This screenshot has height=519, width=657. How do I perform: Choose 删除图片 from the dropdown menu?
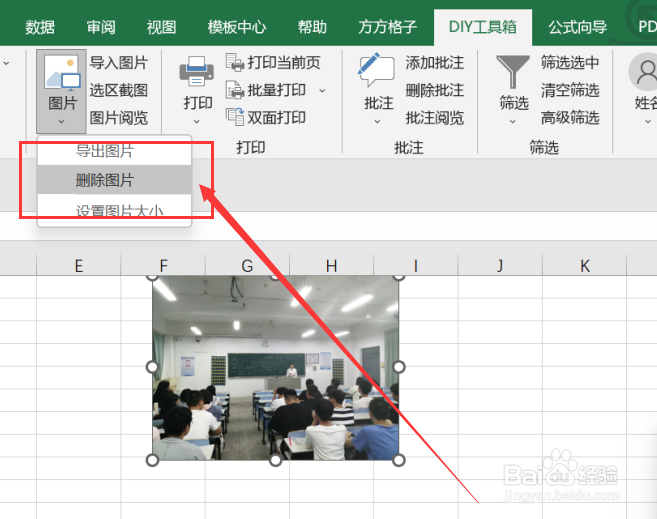(114, 180)
